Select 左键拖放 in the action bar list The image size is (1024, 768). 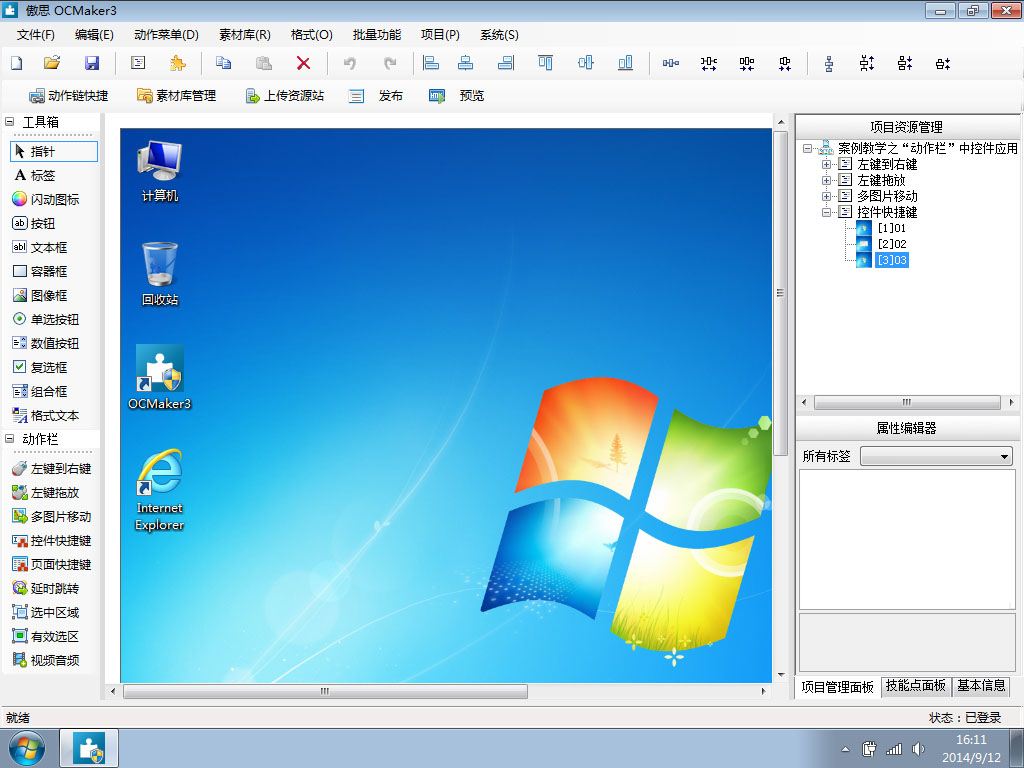(46, 492)
